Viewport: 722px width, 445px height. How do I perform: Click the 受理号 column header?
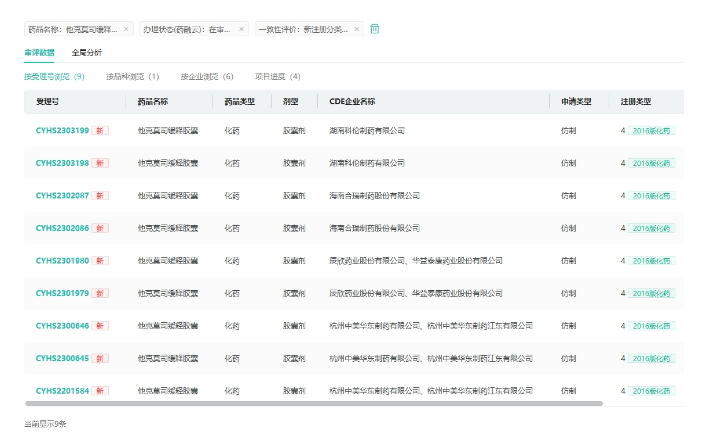[x=47, y=102]
